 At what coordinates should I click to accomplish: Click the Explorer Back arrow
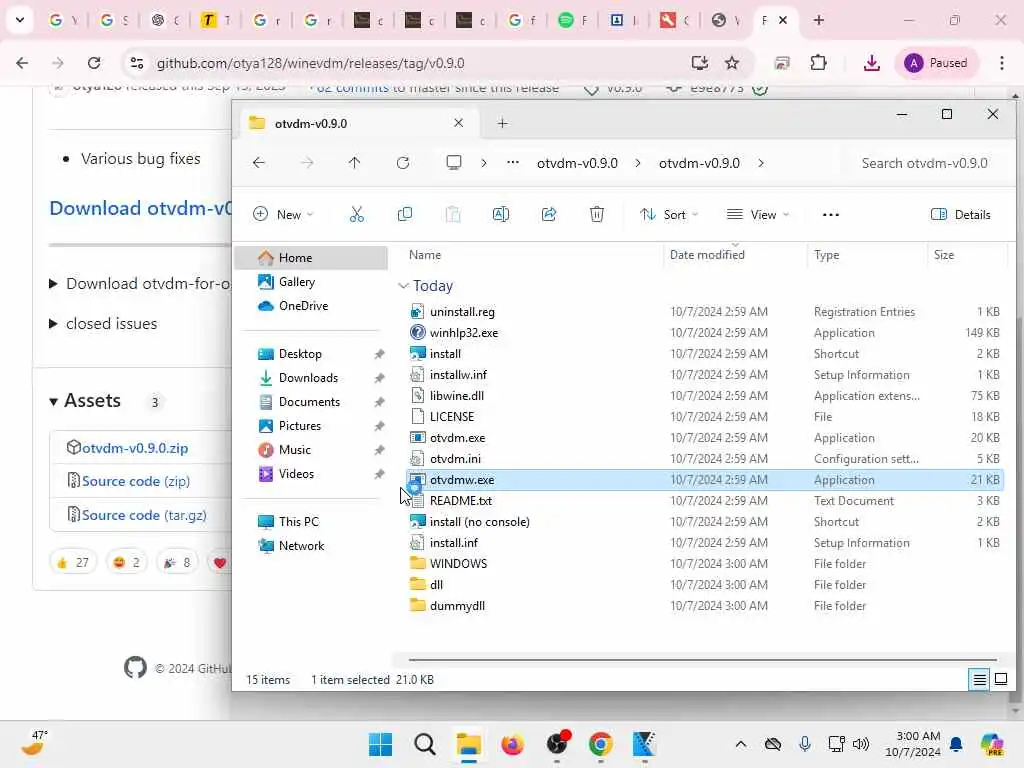(259, 163)
